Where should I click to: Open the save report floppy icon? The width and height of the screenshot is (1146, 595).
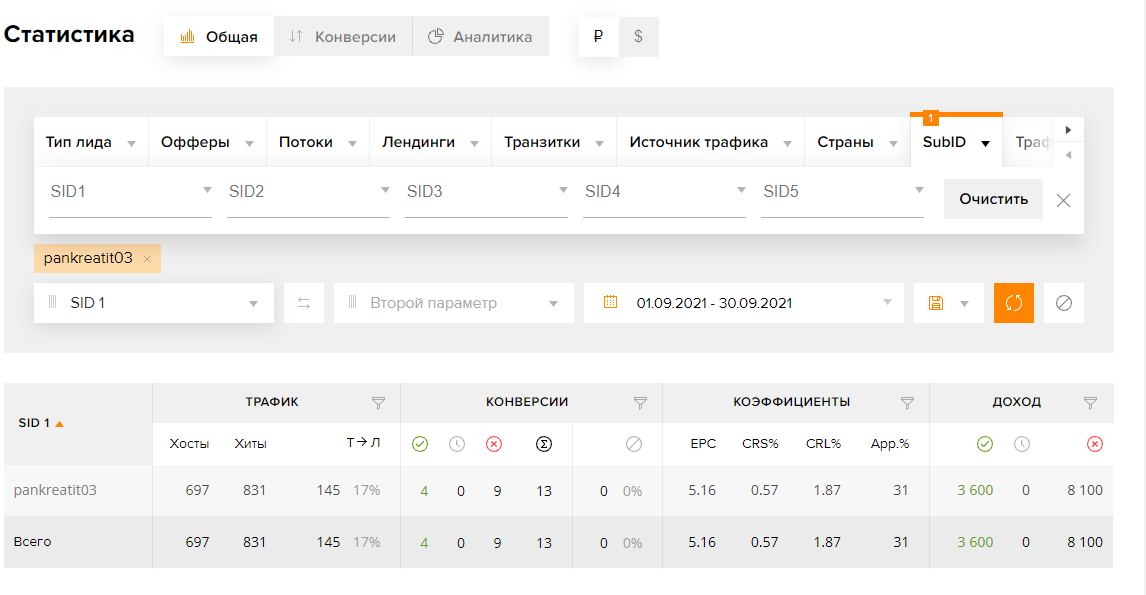pos(937,303)
